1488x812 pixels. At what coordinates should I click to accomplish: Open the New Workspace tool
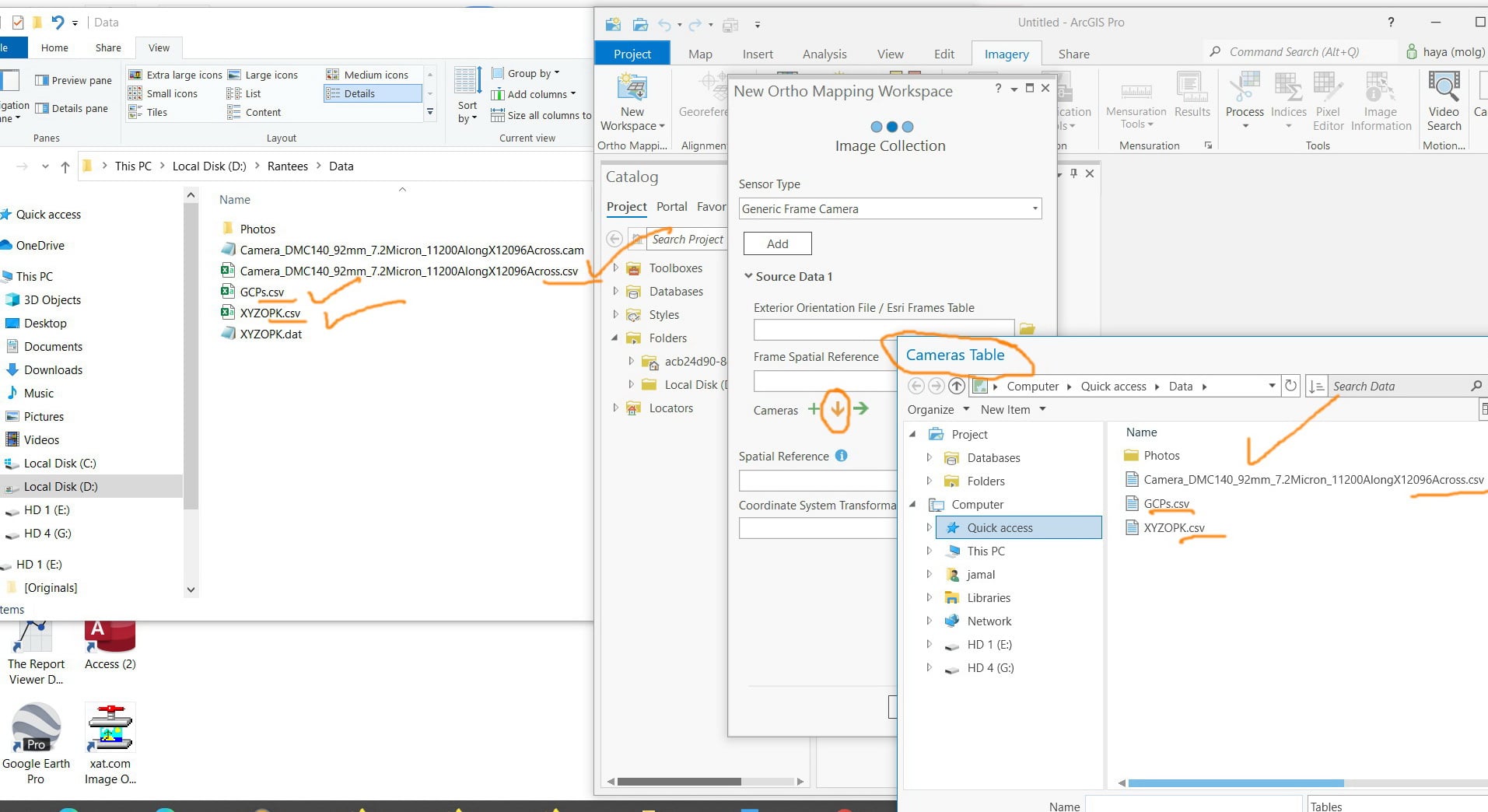632,102
